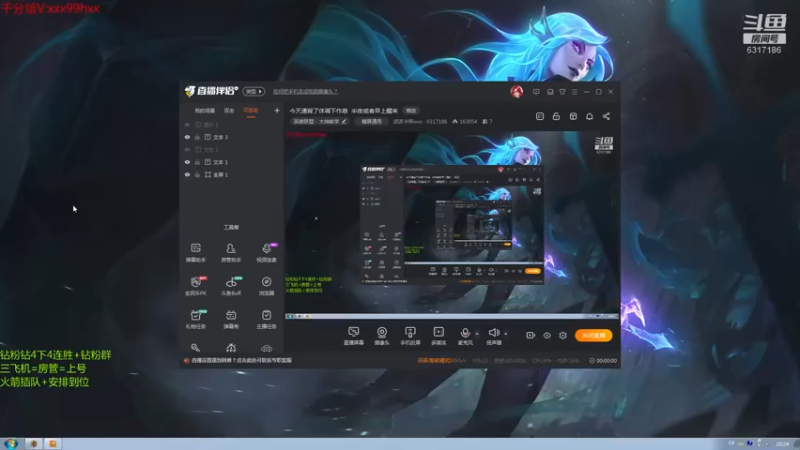Click the 横屏通用 pill button
This screenshot has width=800, height=450.
point(371,121)
